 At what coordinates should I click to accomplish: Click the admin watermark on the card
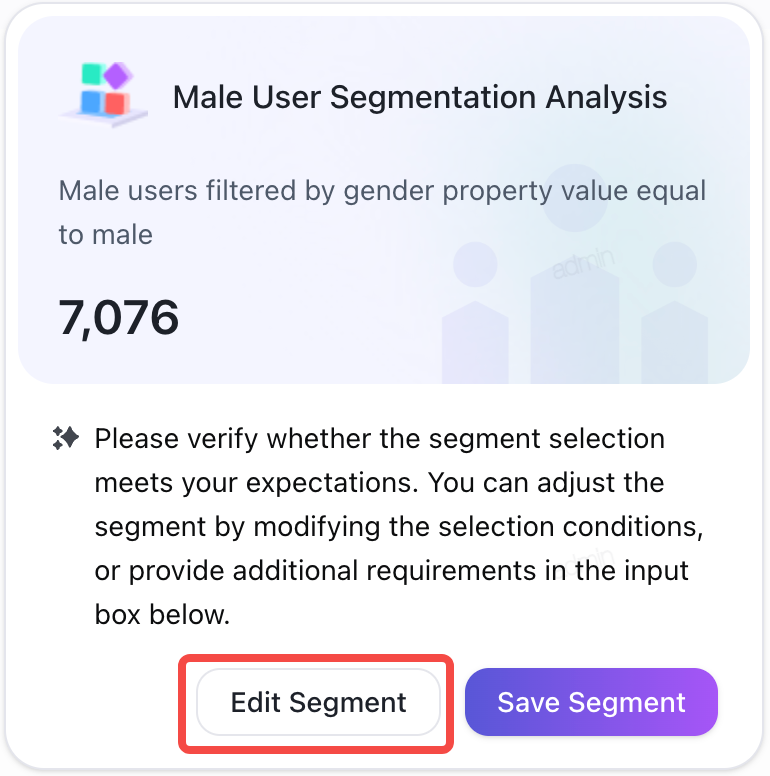584,262
